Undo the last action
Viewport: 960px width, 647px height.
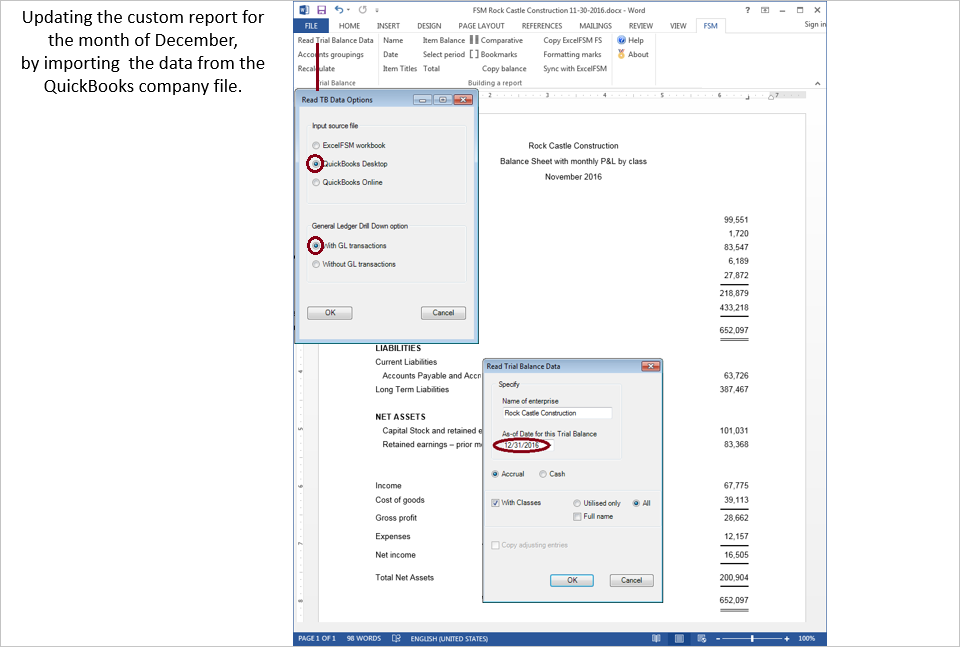pyautogui.click(x=338, y=10)
